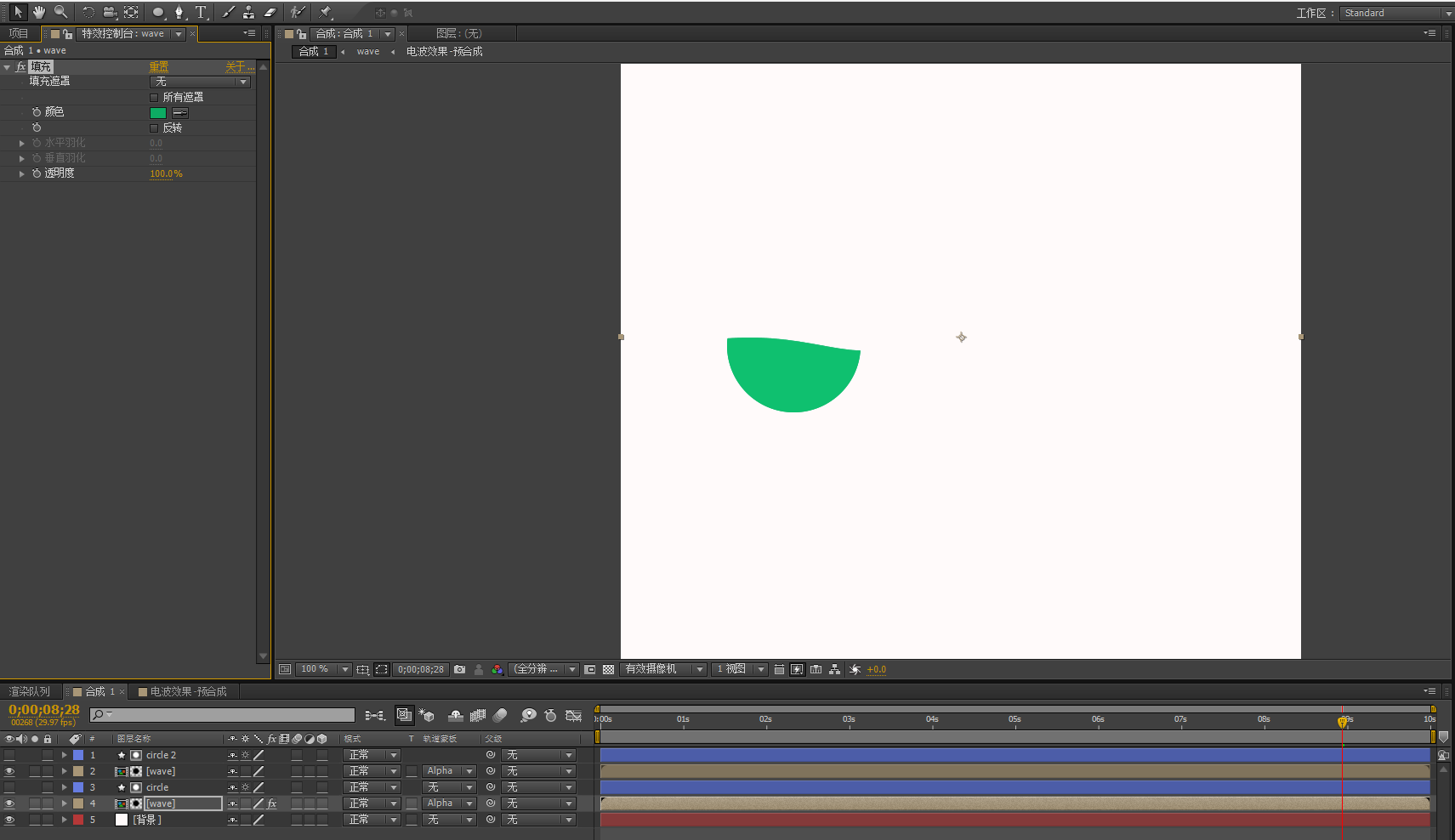Select the Puppet Pin tool
The width and height of the screenshot is (1455, 840).
(325, 12)
